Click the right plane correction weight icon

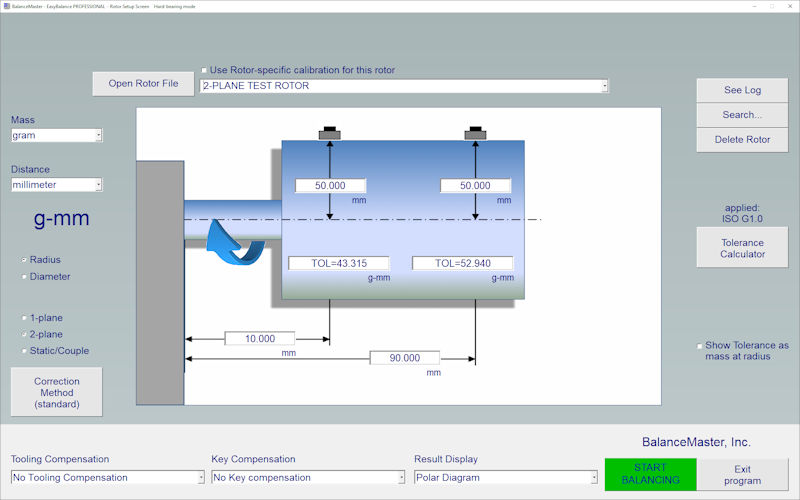pos(475,133)
